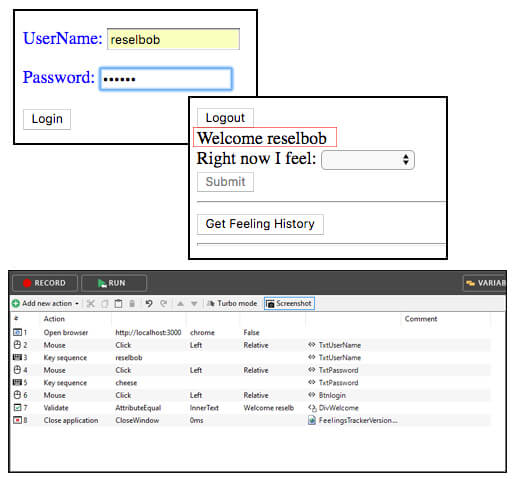Click the 'Validate' action cell
Viewport: 516px width, 482px height.
pyautogui.click(x=56, y=408)
